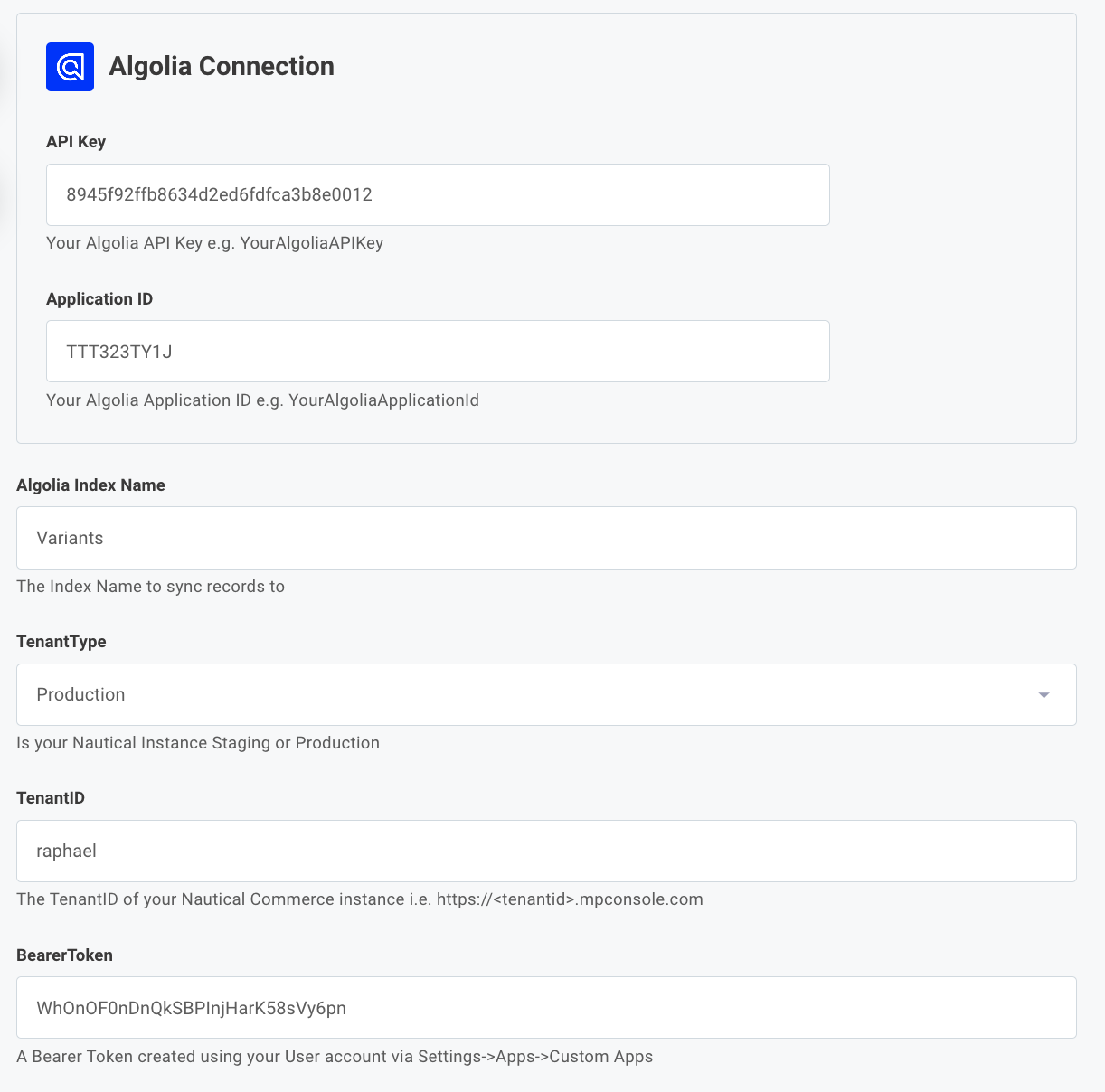Viewport: 1105px width, 1092px height.
Task: Click the BearerToken label text
Action: coord(64,955)
